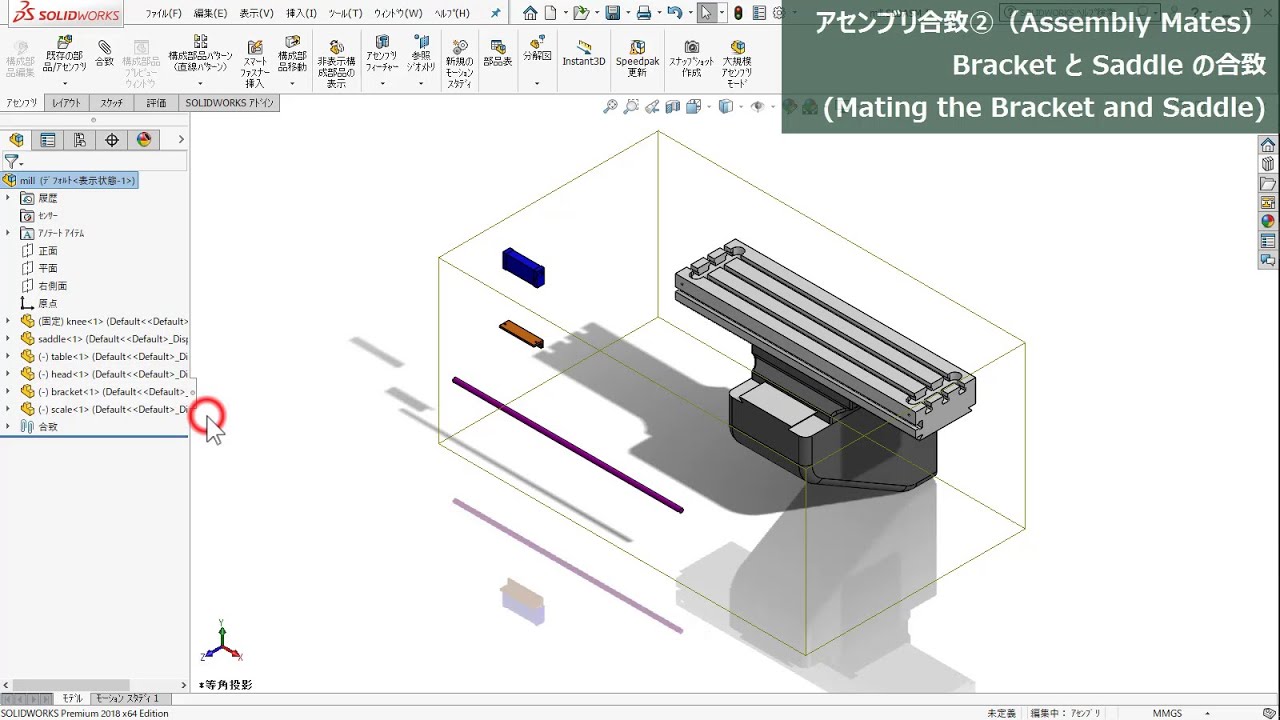Switch to 評価 tab
Image resolution: width=1280 pixels, height=720 pixels.
point(156,103)
